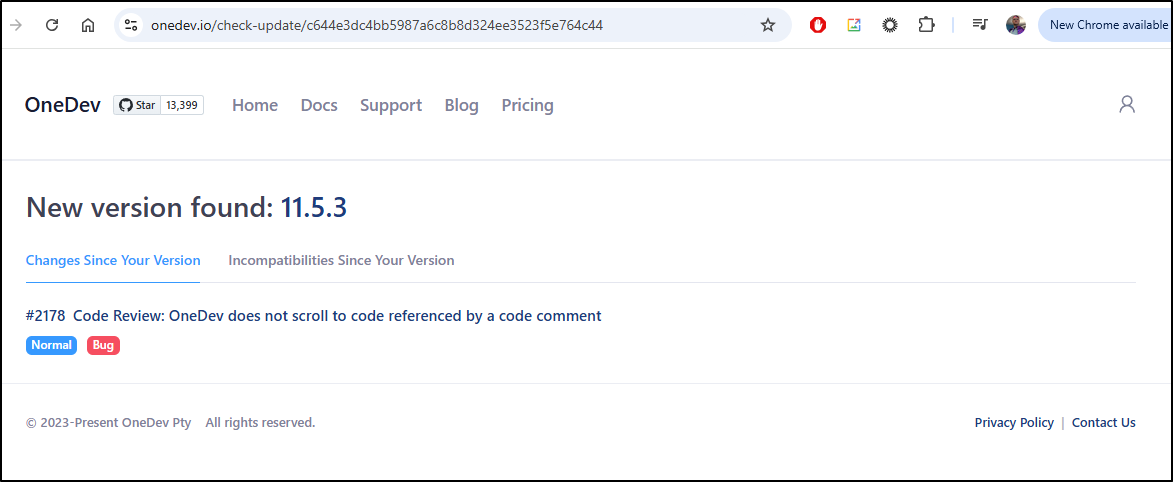Click the 11.5.3 version number link

pyautogui.click(x=313, y=207)
